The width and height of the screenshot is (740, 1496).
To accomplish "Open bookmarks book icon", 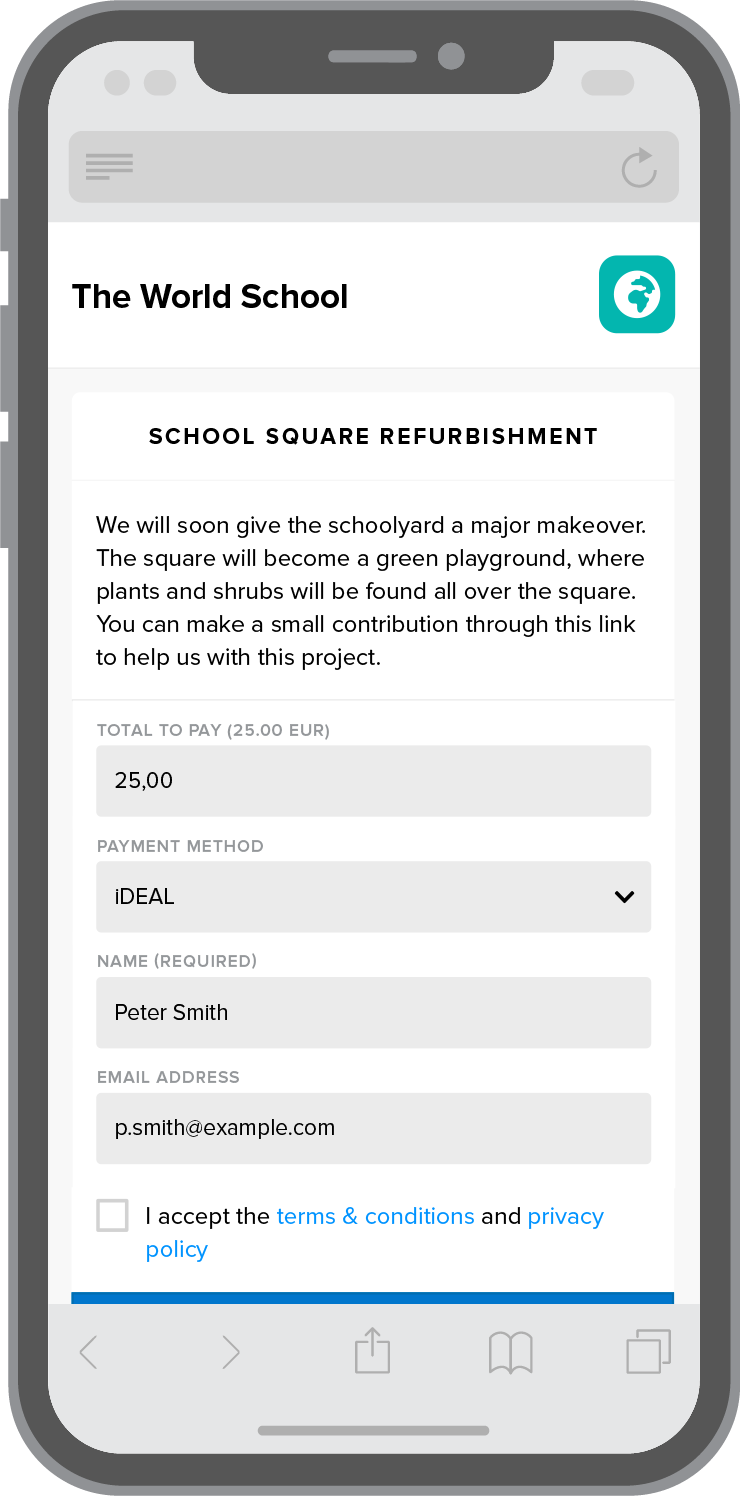I will coord(510,1352).
